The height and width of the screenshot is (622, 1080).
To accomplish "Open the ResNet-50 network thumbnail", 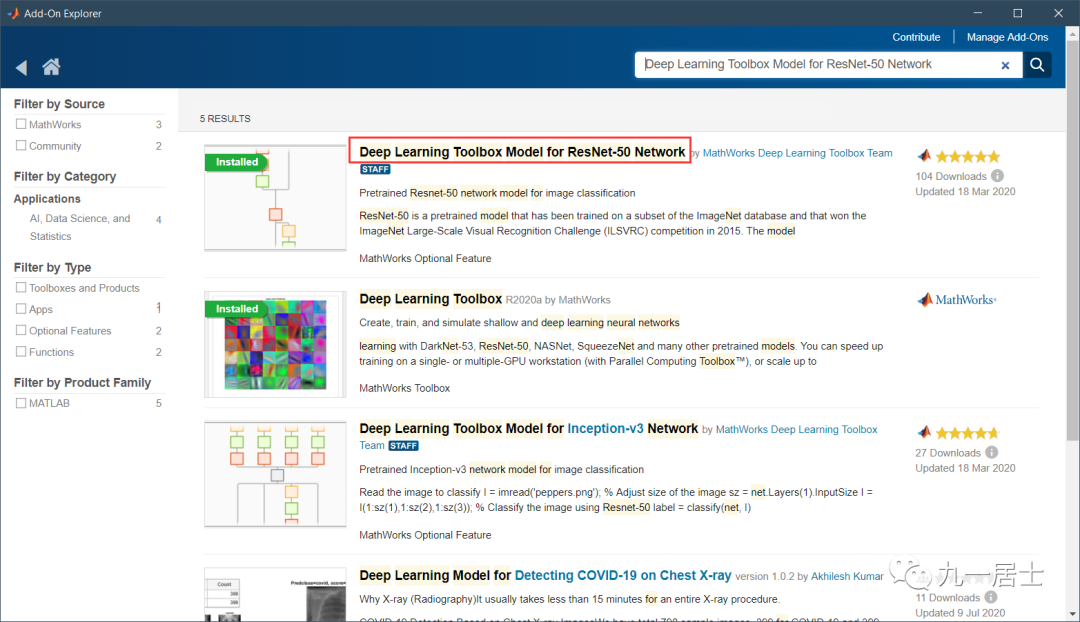I will coord(276,198).
